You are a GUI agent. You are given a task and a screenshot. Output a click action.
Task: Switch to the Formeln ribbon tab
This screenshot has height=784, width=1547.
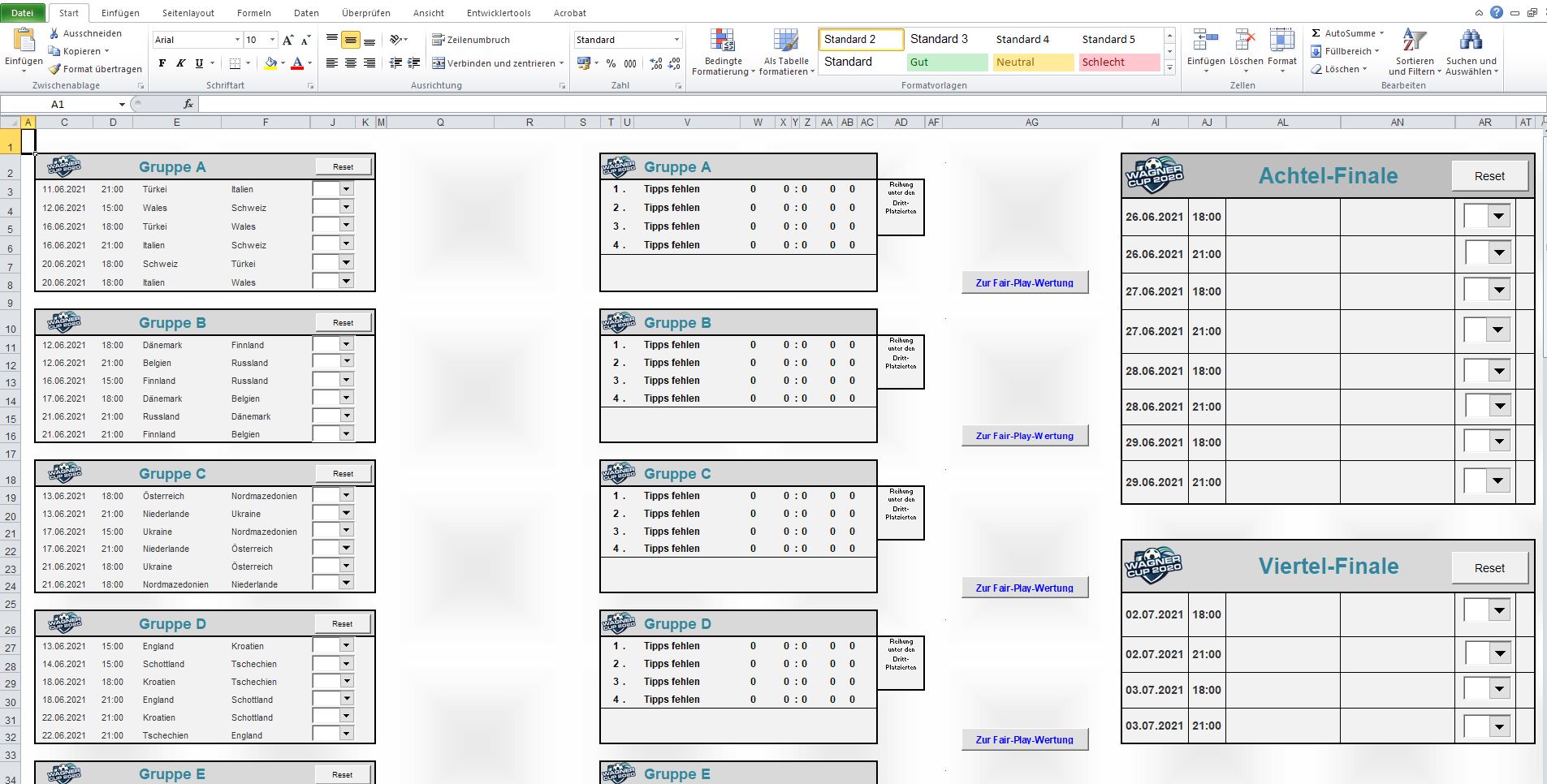[x=253, y=13]
